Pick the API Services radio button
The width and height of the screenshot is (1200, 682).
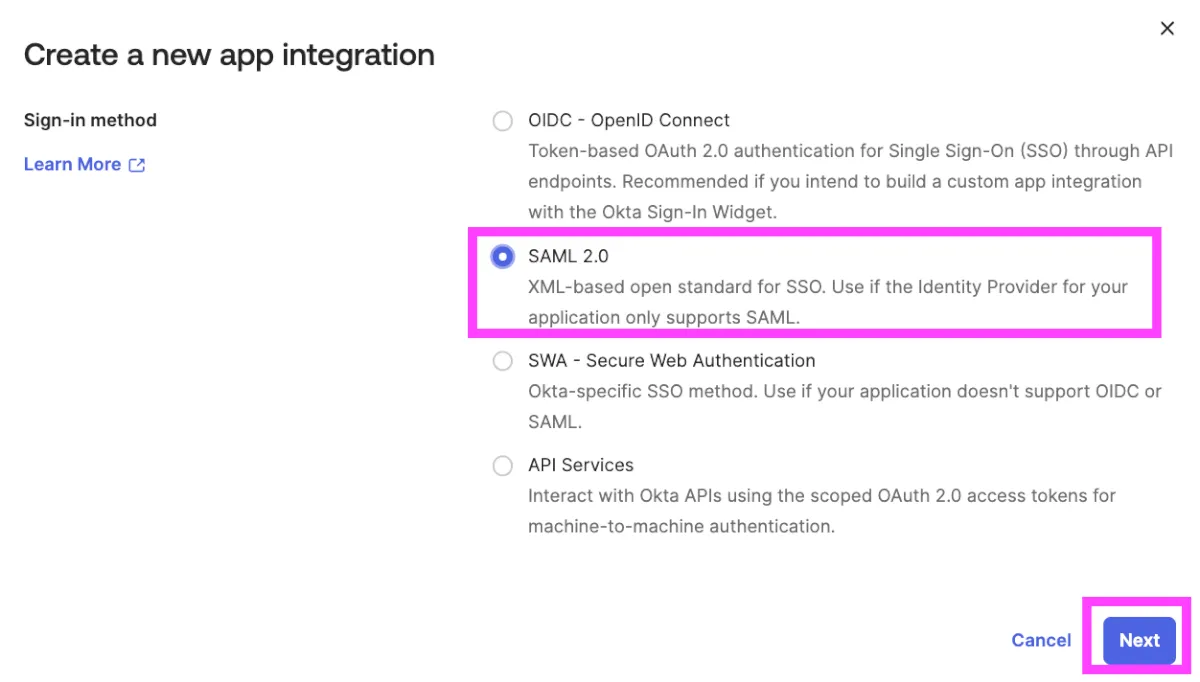(502, 466)
